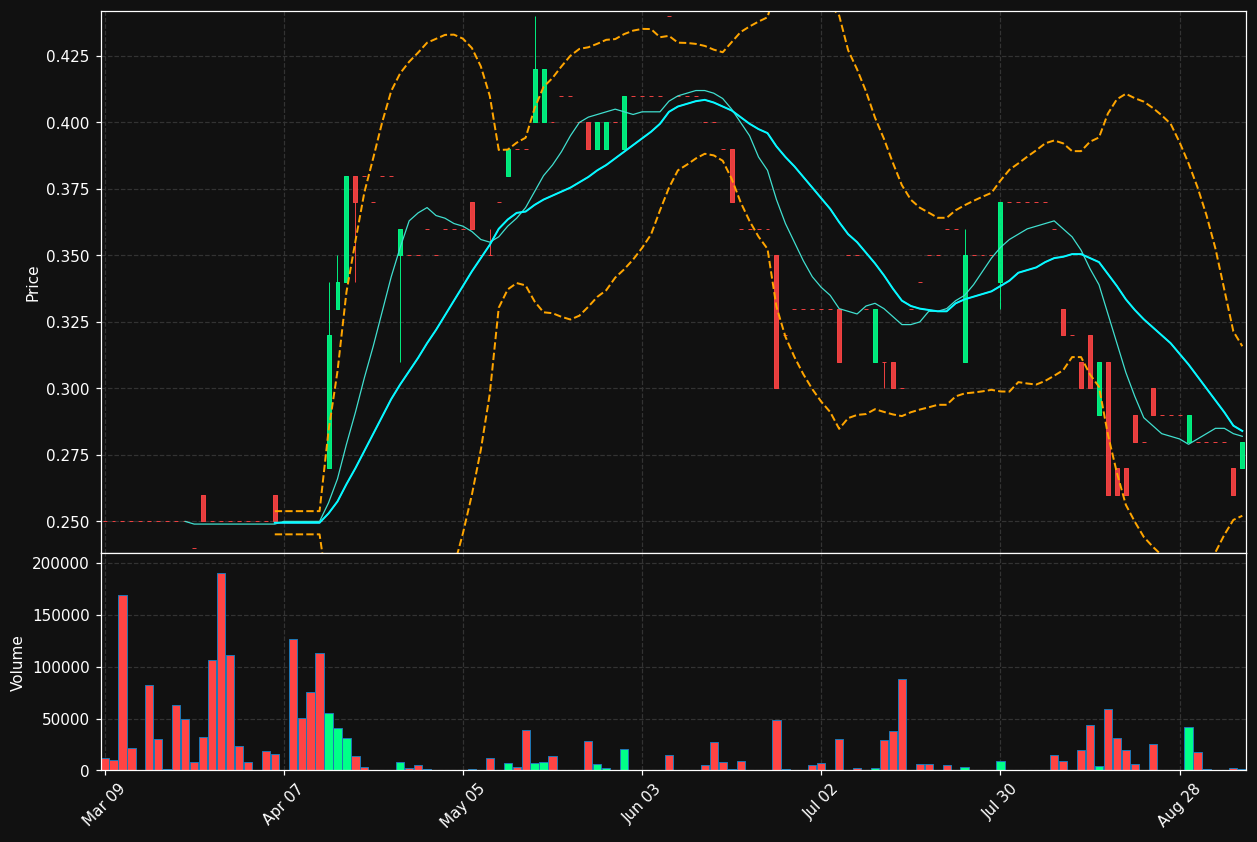Click the green volume bar at Aug 28
This screenshot has height=842, width=1257.
click(x=1188, y=749)
